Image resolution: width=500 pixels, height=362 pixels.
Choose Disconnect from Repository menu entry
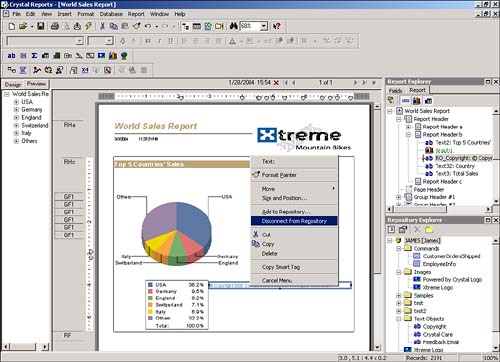point(294,221)
